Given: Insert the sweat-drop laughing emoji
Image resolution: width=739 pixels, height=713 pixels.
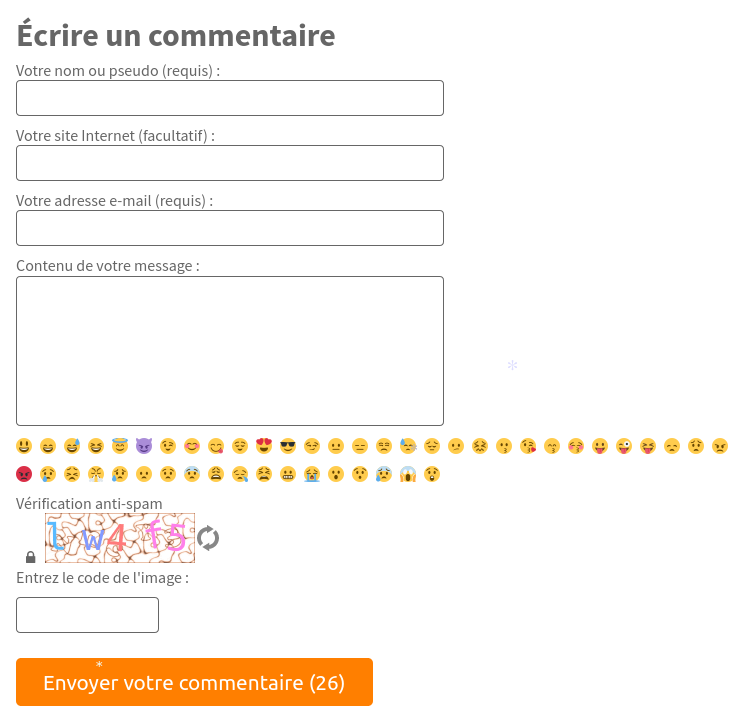Looking at the screenshot, I should point(72,446).
